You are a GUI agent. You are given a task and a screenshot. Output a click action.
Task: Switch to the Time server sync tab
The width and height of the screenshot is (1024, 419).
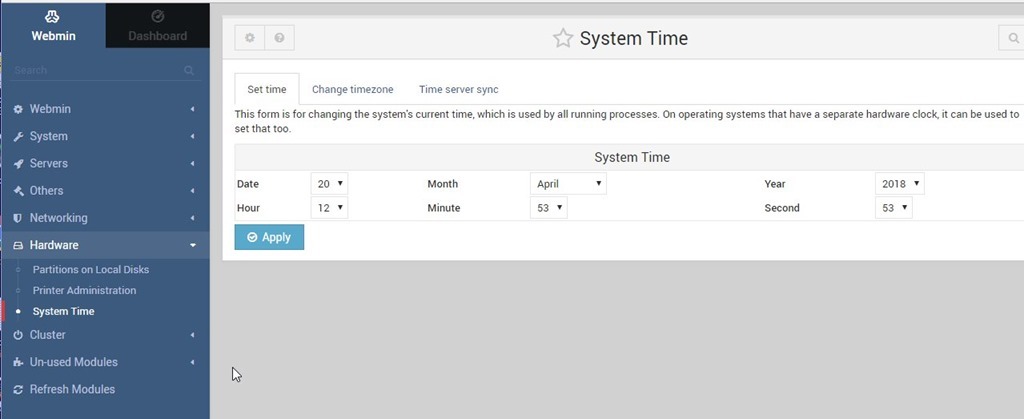click(458, 90)
